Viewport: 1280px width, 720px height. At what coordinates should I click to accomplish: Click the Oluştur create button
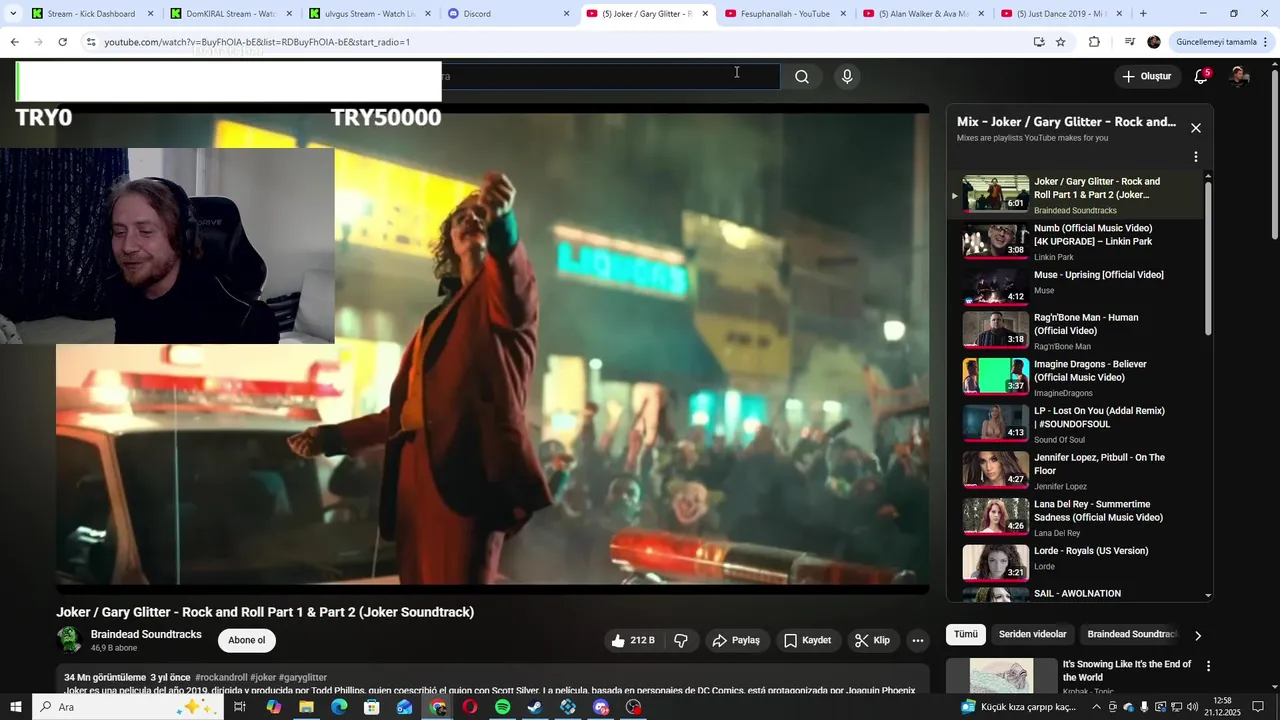point(1146,77)
